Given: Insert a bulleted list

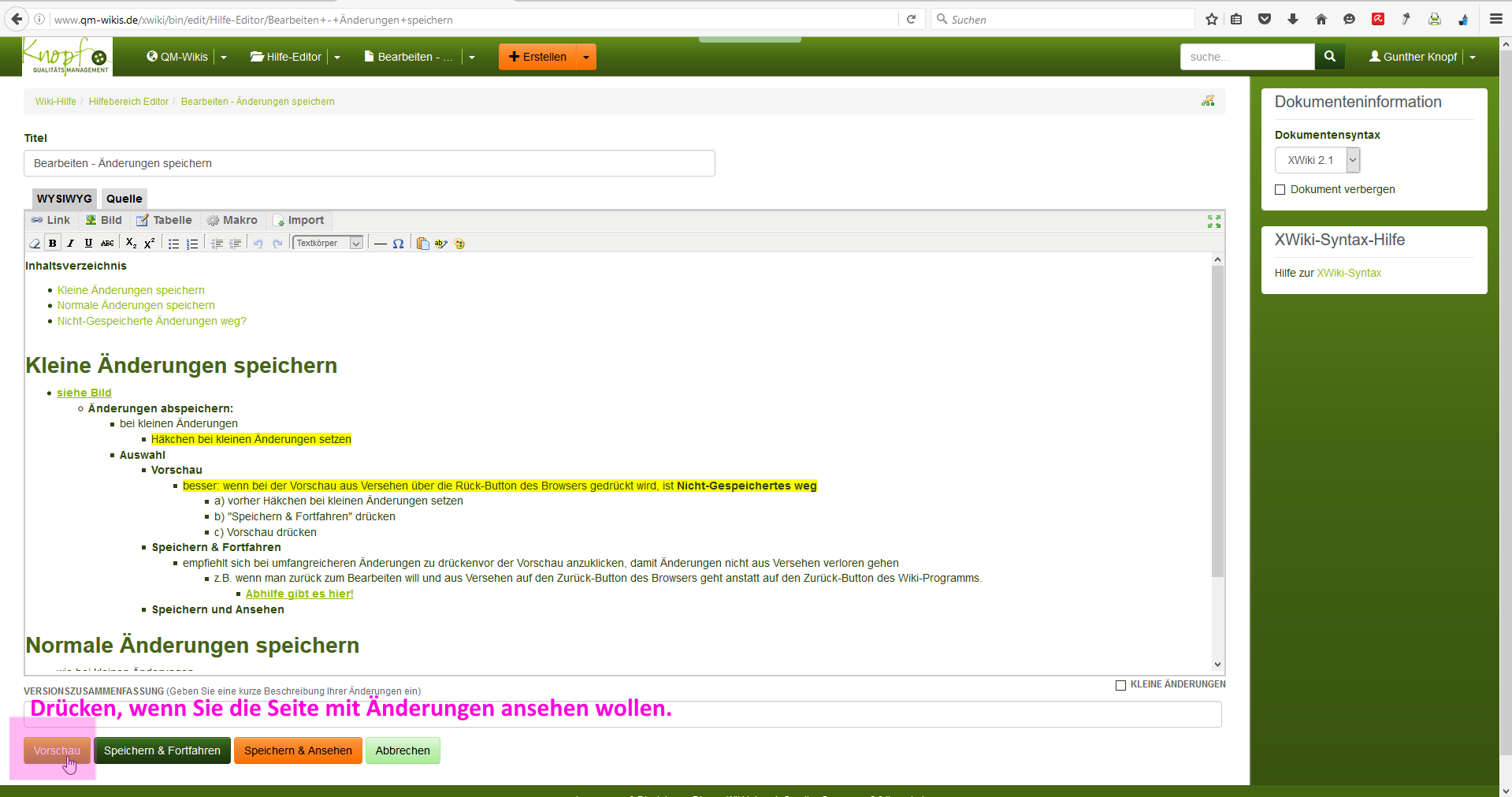Looking at the screenshot, I should [174, 244].
